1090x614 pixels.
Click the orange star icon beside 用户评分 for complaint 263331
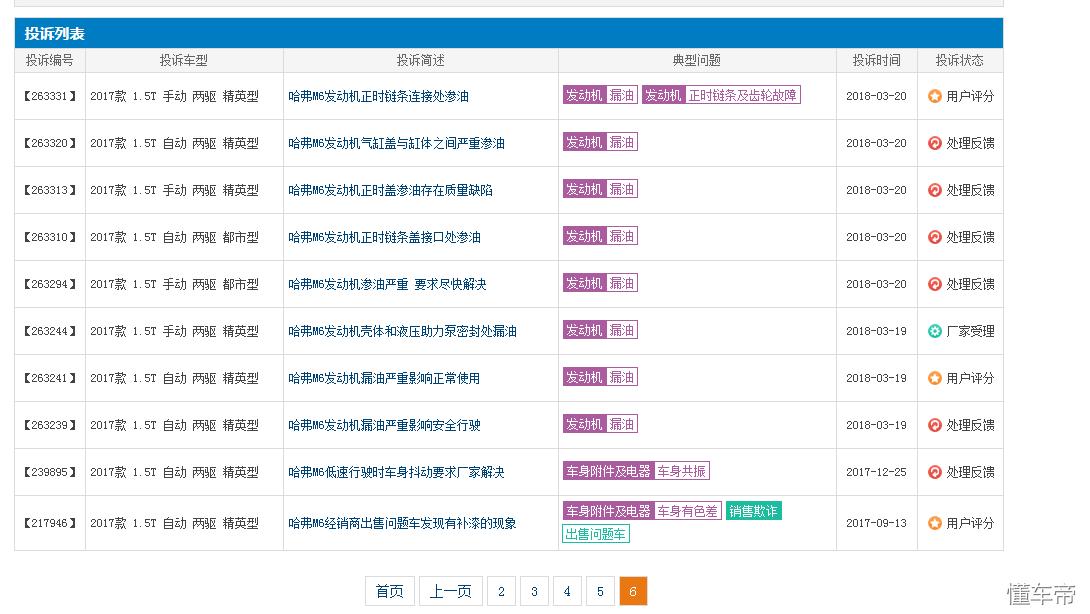tap(933, 96)
